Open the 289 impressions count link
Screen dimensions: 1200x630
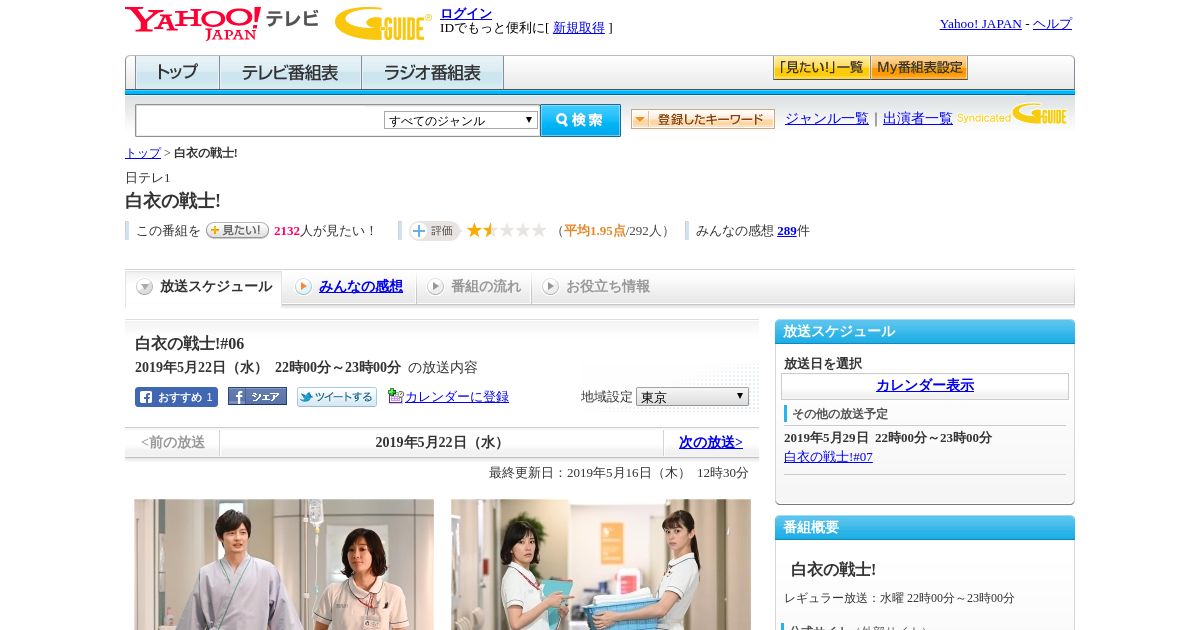[787, 231]
